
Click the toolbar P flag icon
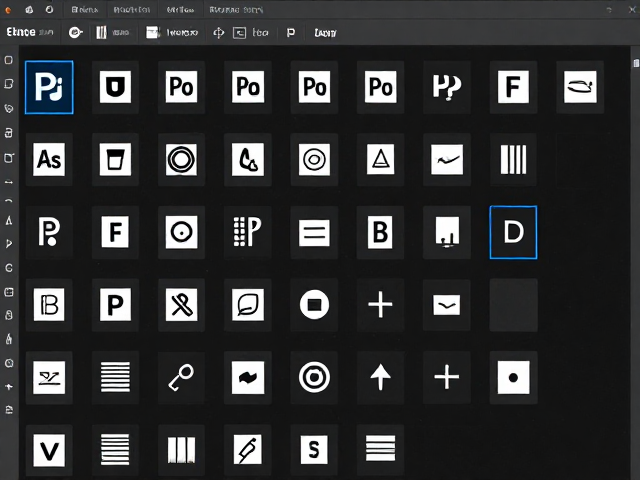(291, 33)
